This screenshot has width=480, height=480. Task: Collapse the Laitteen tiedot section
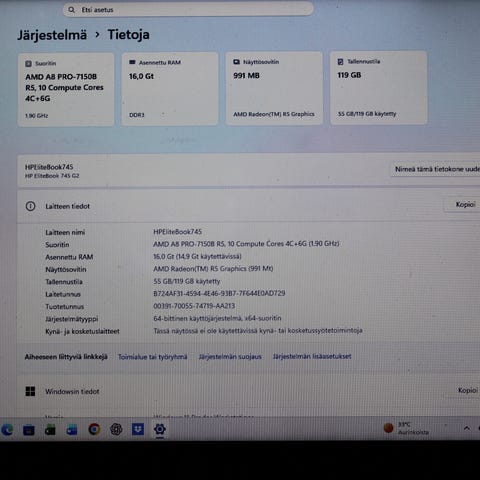(248, 206)
